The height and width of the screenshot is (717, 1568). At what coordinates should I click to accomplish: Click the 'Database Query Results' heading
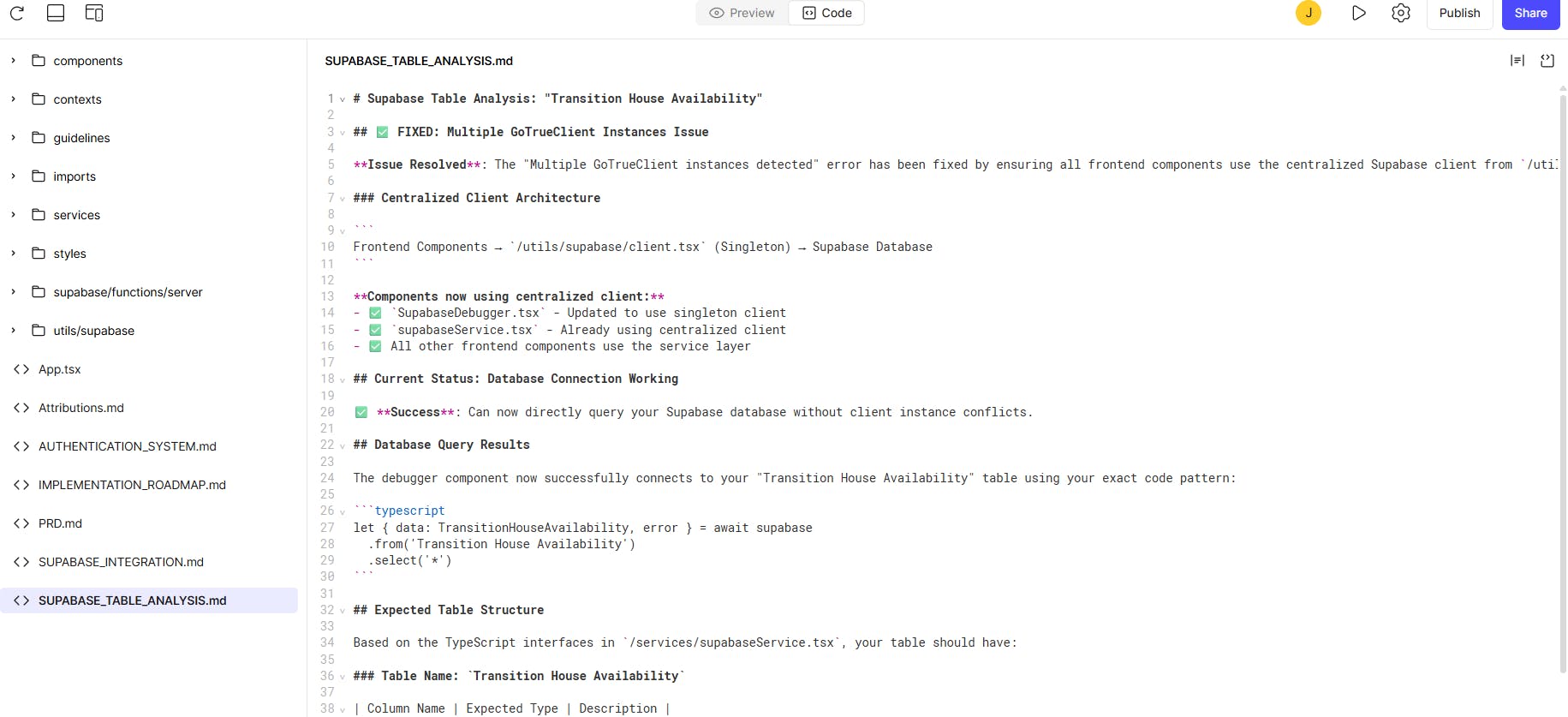442,445
